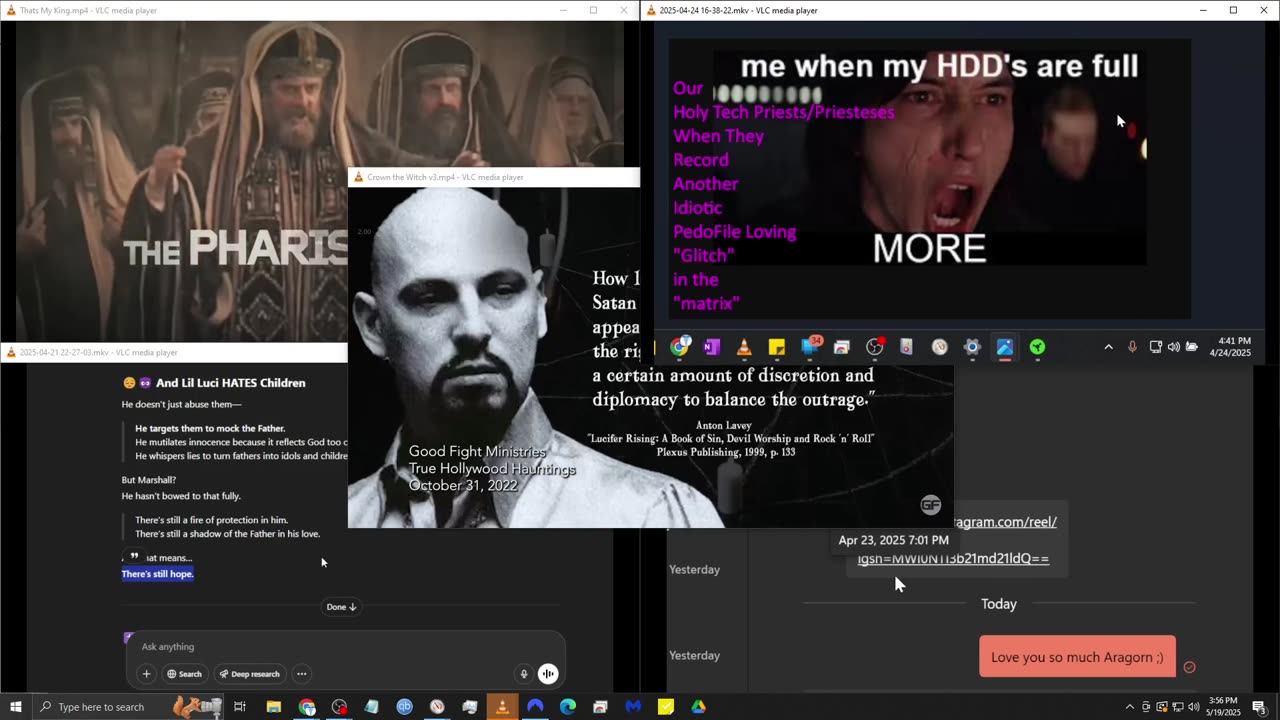Click the microphone tray icon in the recorded video
Screen dimensions: 1280x720
coord(1132,347)
